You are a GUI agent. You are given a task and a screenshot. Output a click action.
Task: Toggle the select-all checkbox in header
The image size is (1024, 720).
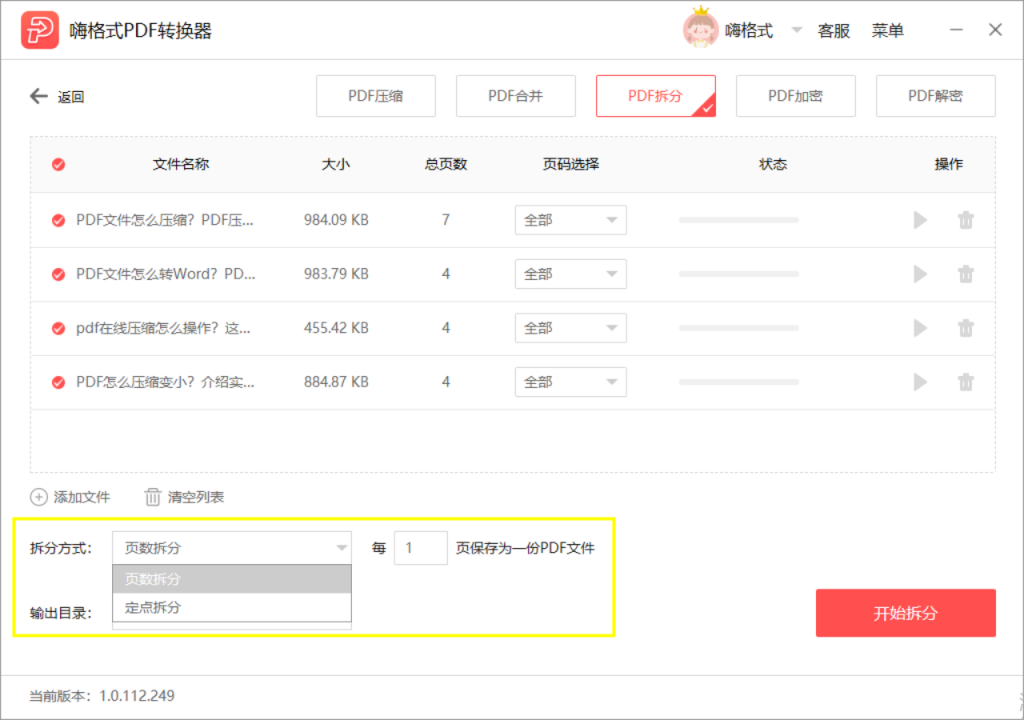[x=59, y=165]
